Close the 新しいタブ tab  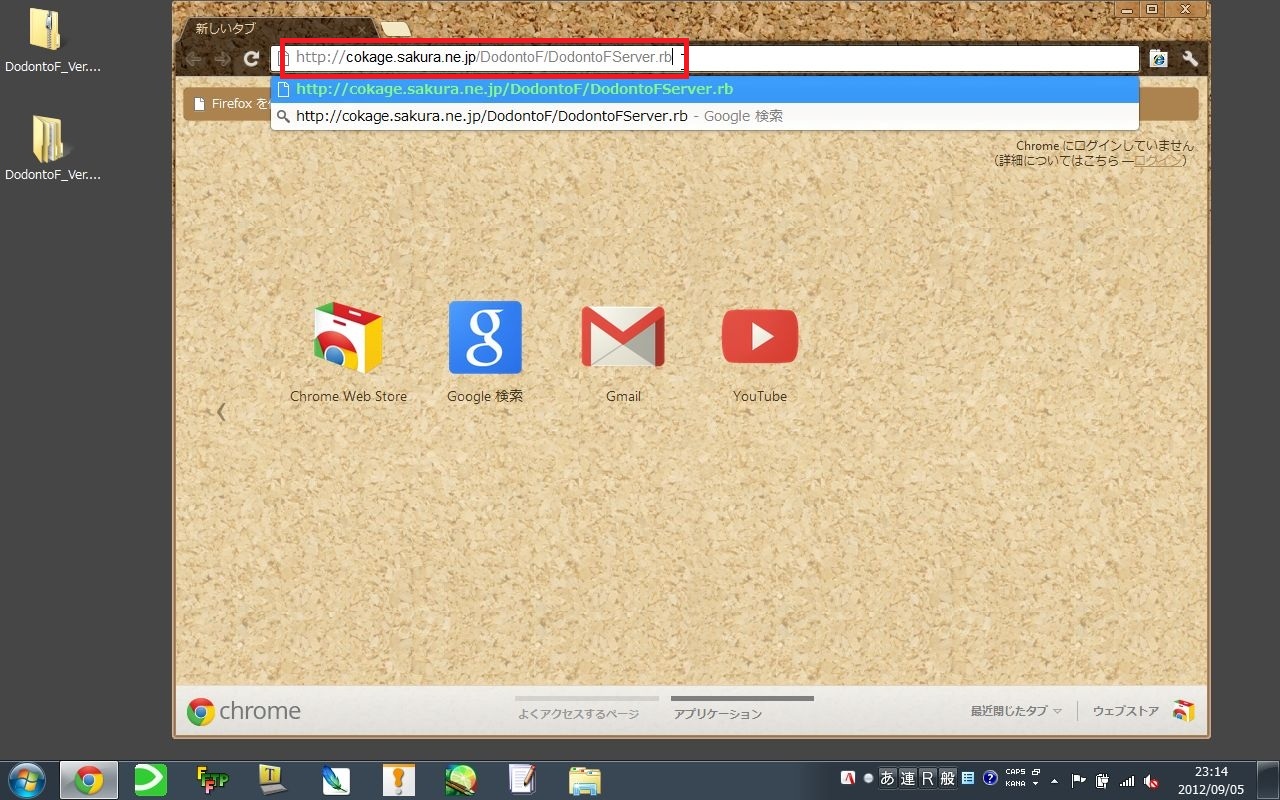362,30
